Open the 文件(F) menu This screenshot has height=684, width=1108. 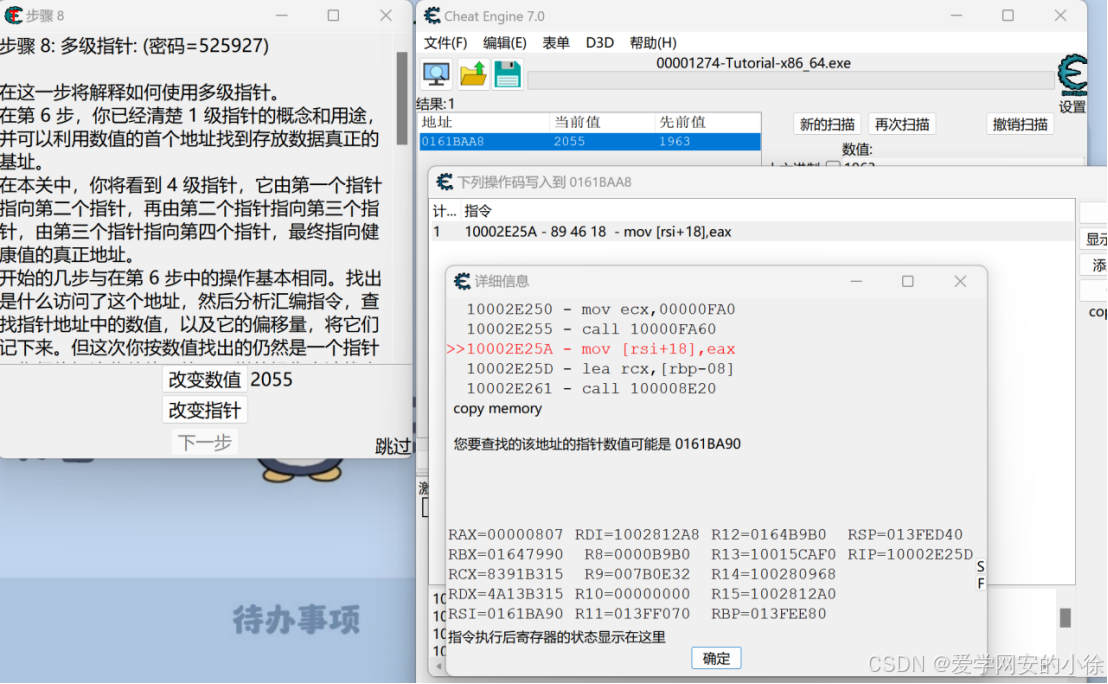[445, 42]
